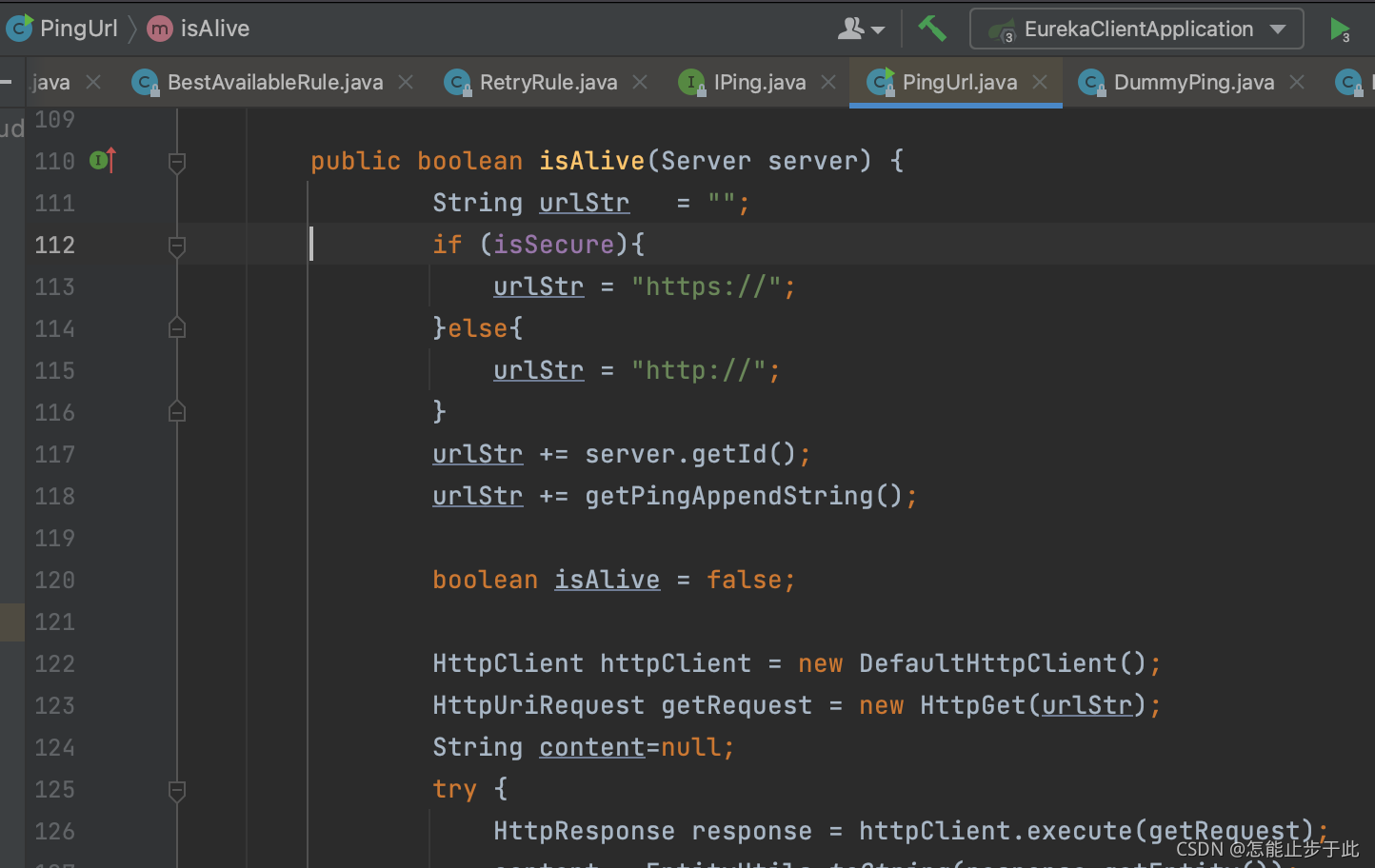This screenshot has width=1375, height=868.
Task: Toggle fold end marker on line 116
Action: (x=177, y=411)
